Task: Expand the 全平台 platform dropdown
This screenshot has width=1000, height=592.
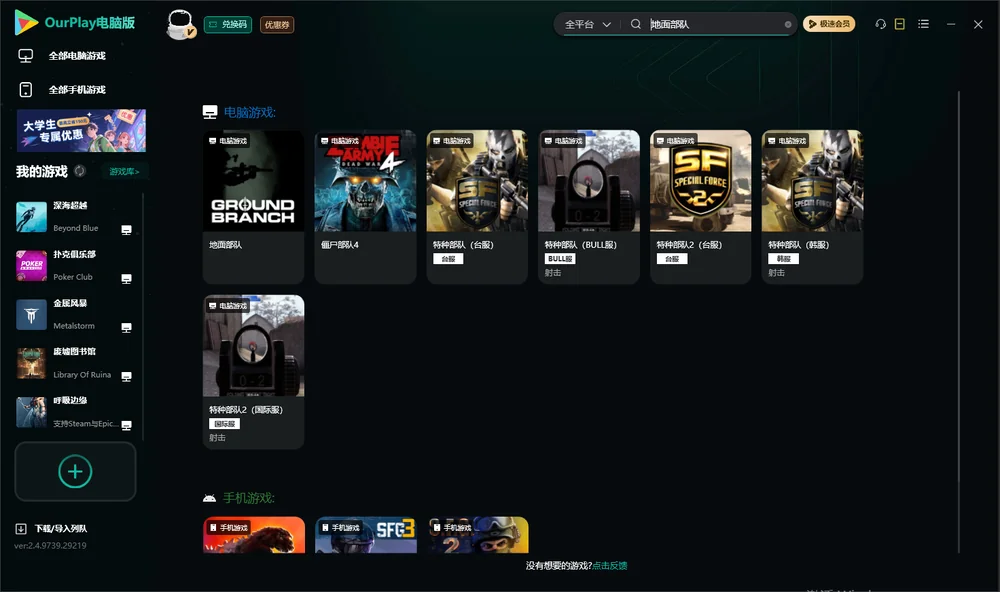Action: pos(588,24)
